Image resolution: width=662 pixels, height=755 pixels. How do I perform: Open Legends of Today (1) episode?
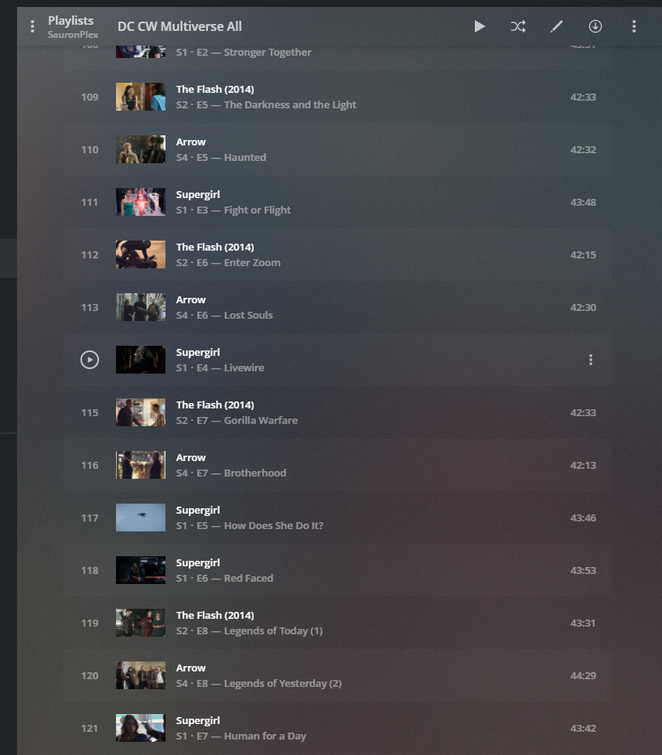273,631
